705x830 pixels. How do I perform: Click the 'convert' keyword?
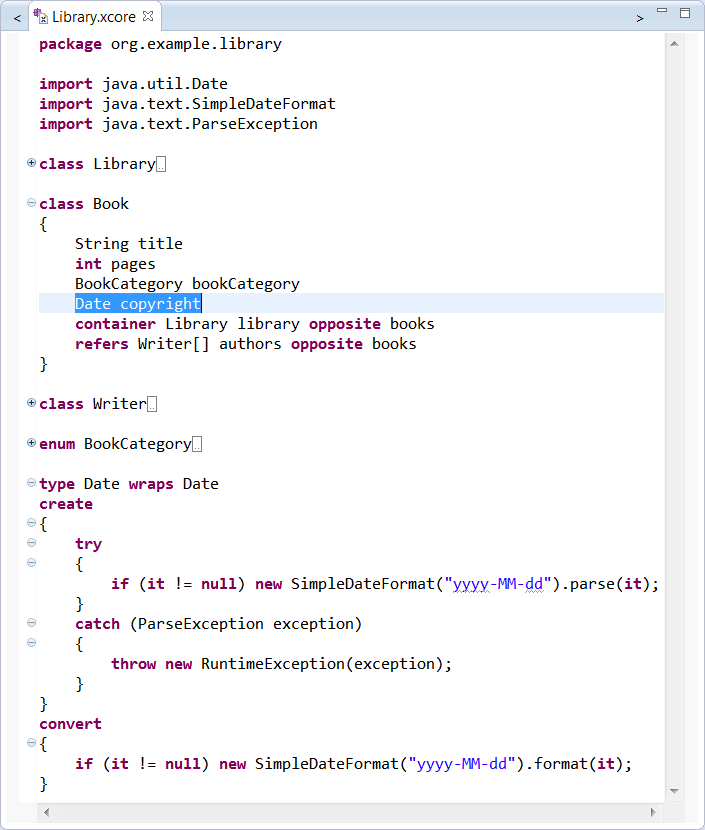coord(70,724)
